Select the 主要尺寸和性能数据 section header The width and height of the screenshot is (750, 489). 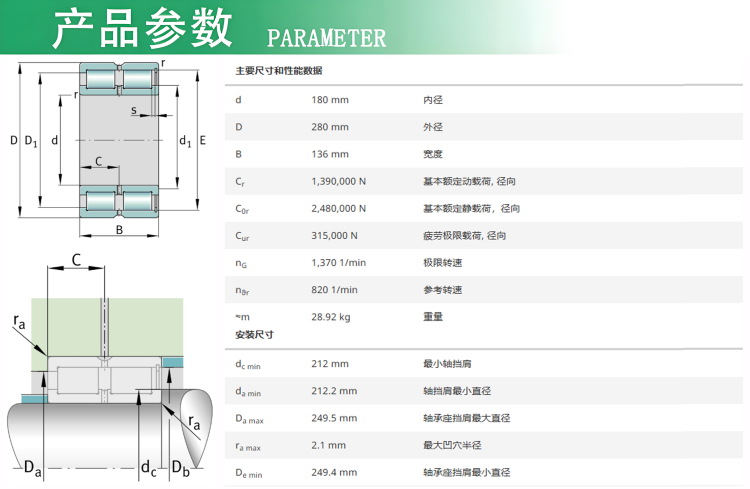(x=278, y=72)
